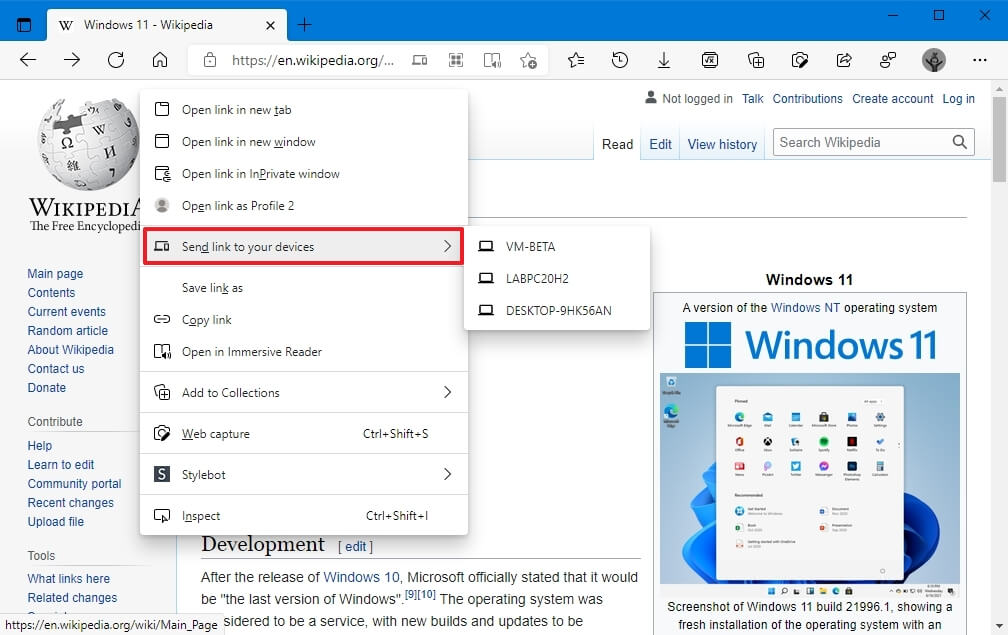Open a new tab with plus button
Screen dimensions: 1008x635
(x=305, y=25)
